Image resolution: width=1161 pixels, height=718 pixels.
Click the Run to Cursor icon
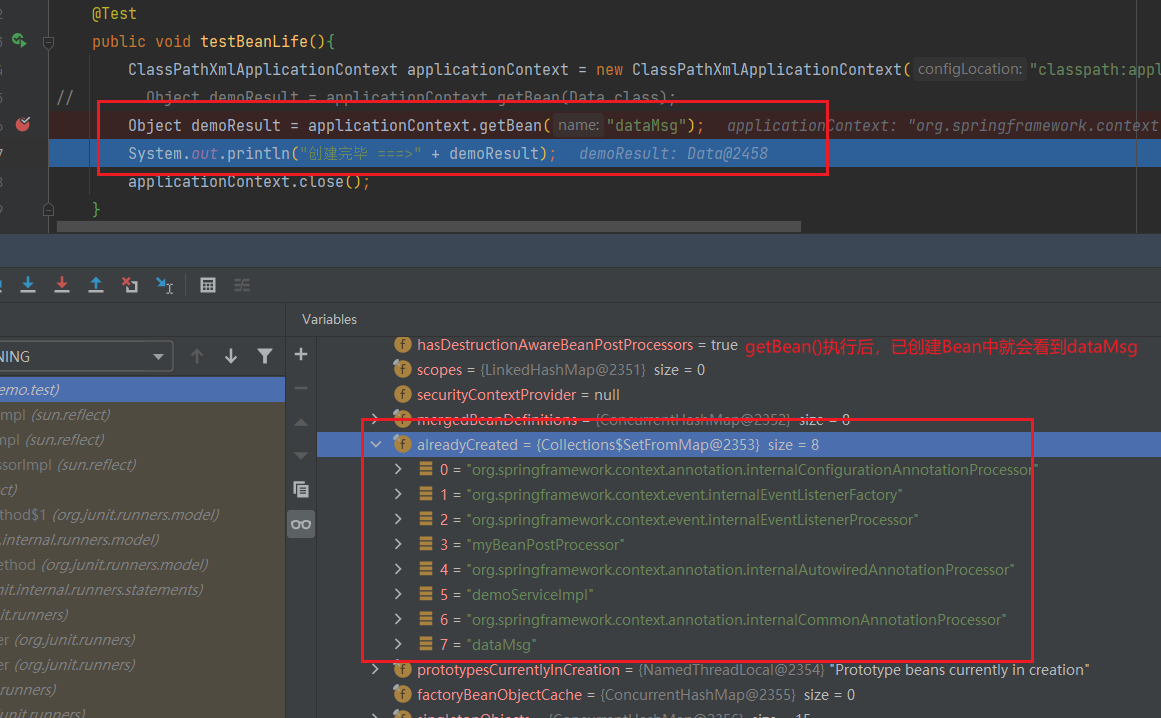[x=164, y=285]
